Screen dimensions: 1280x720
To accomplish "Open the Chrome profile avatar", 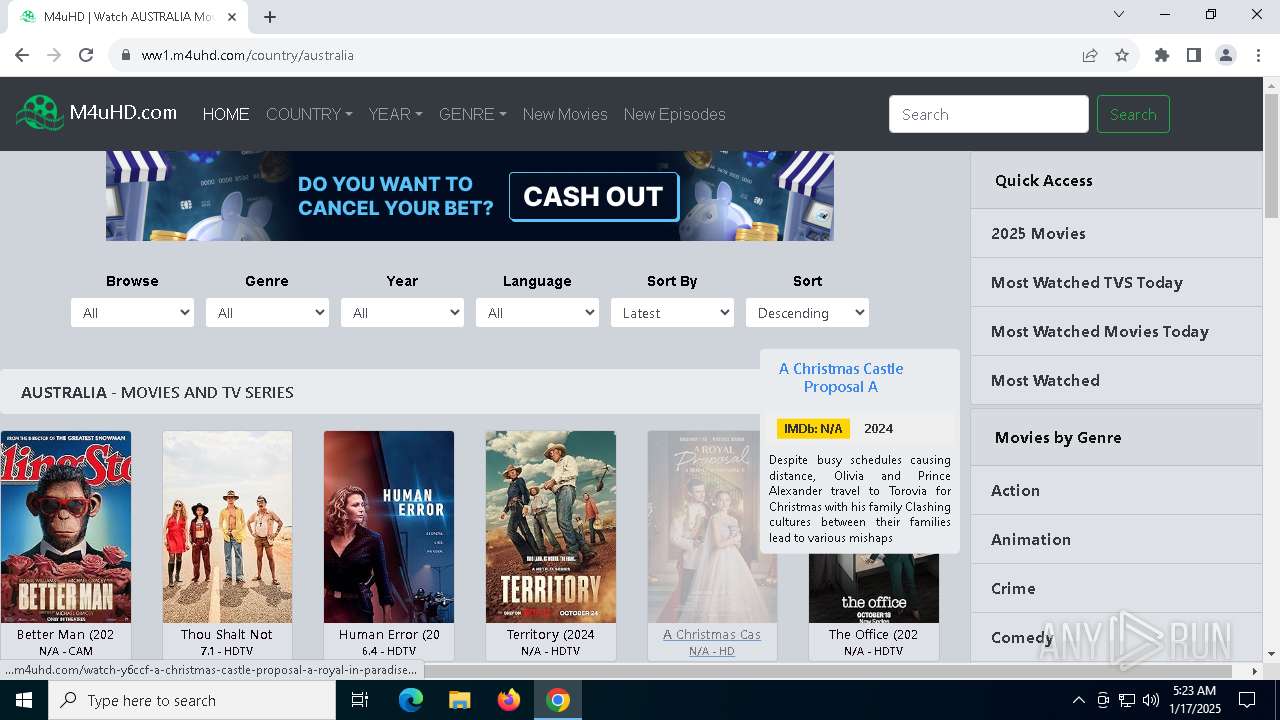I will [x=1226, y=55].
